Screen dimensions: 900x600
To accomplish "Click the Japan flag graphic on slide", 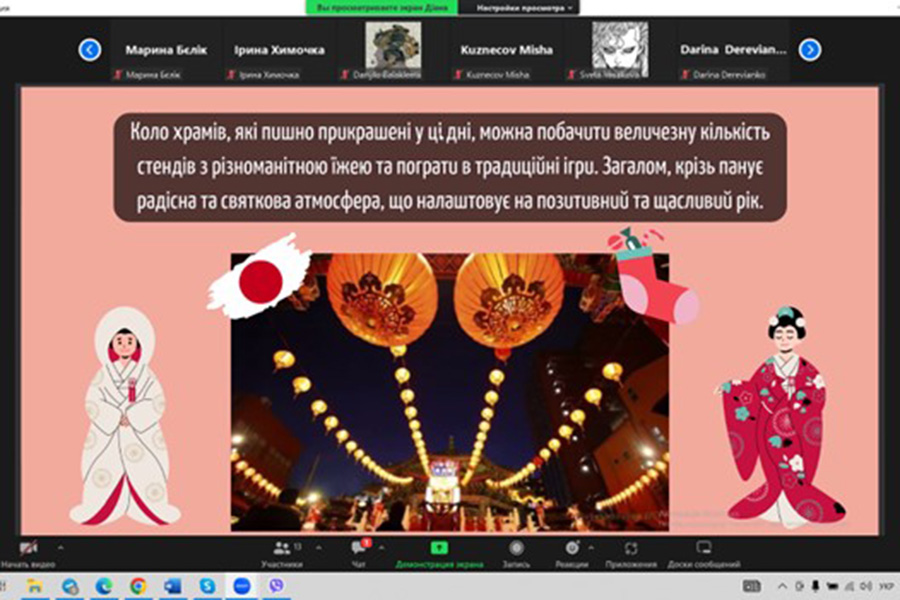I will [259, 277].
